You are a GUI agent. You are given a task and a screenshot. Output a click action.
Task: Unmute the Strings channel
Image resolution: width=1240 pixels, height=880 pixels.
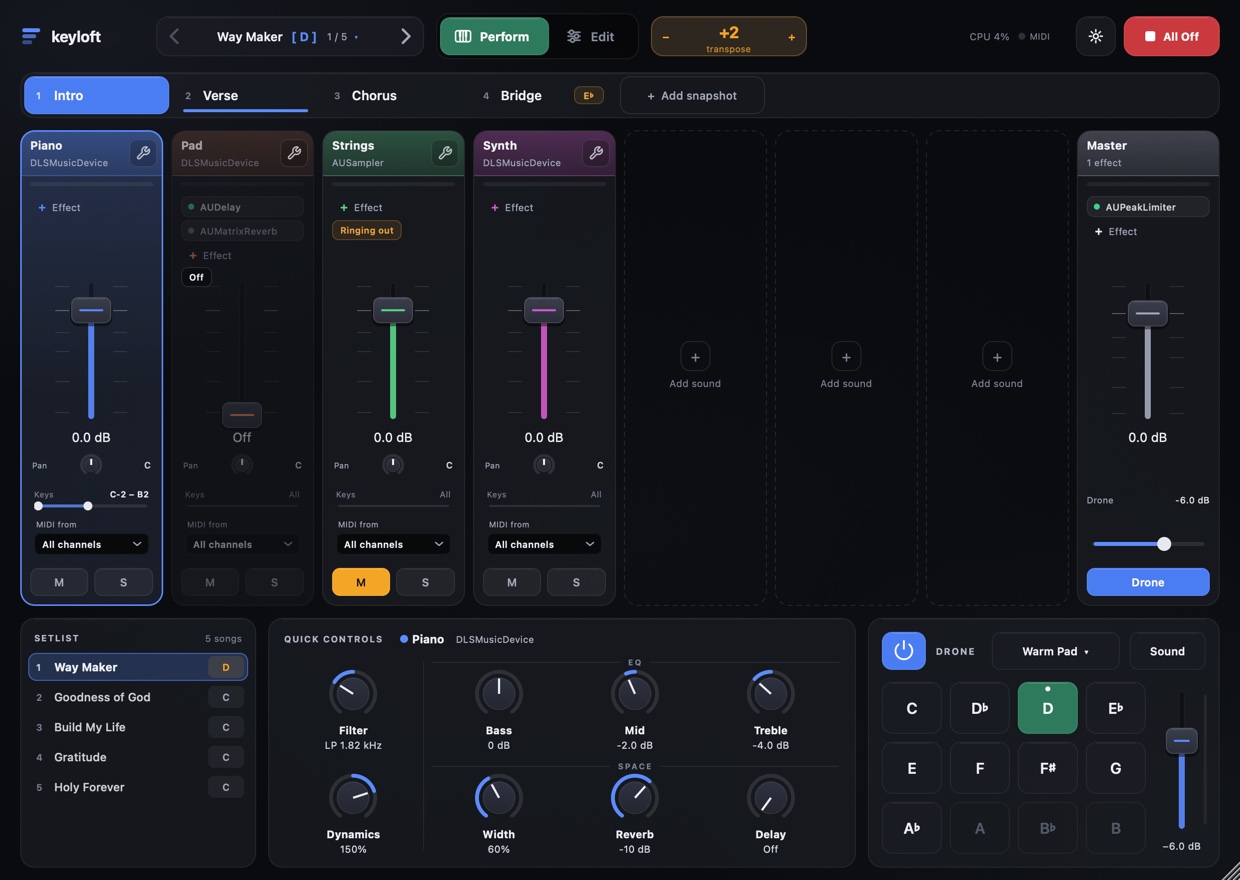coord(361,582)
